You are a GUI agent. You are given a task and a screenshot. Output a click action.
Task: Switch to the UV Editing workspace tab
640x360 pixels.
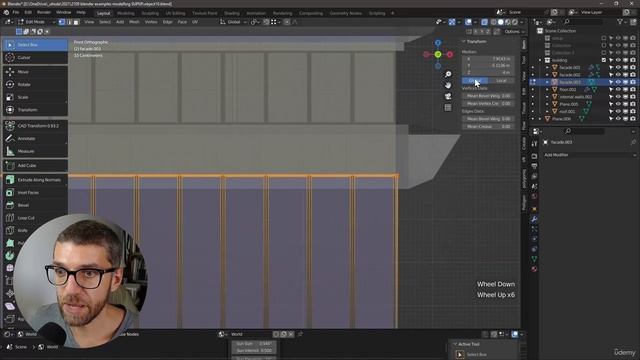176,13
